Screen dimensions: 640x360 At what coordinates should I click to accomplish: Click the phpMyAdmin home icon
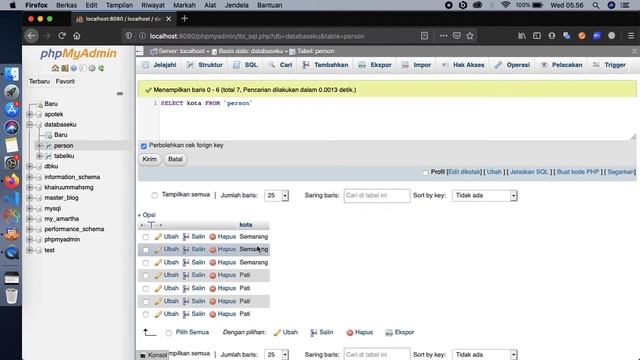(x=55, y=68)
